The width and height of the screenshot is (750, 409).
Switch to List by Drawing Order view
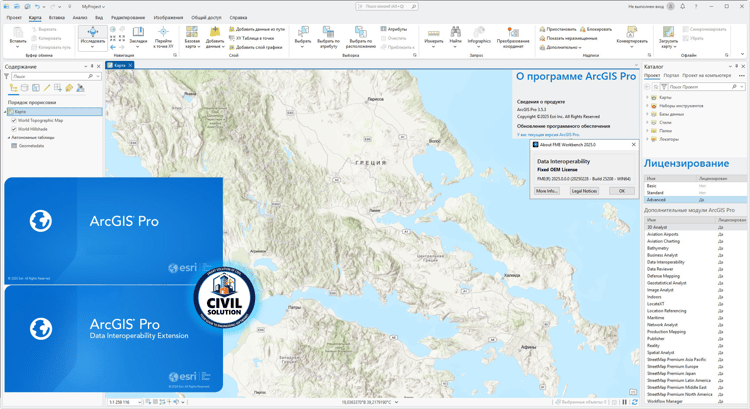click(x=13, y=88)
